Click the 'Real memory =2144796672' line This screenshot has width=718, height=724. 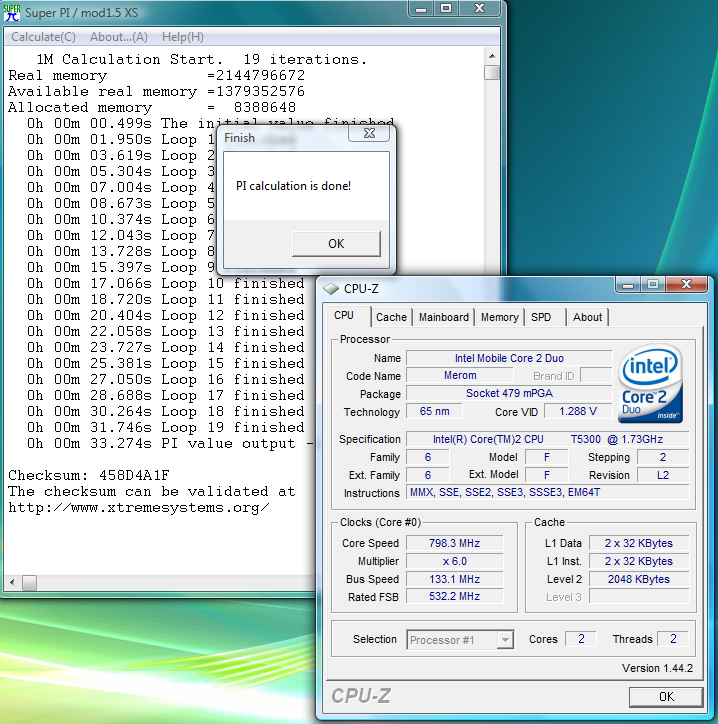pyautogui.click(x=157, y=75)
